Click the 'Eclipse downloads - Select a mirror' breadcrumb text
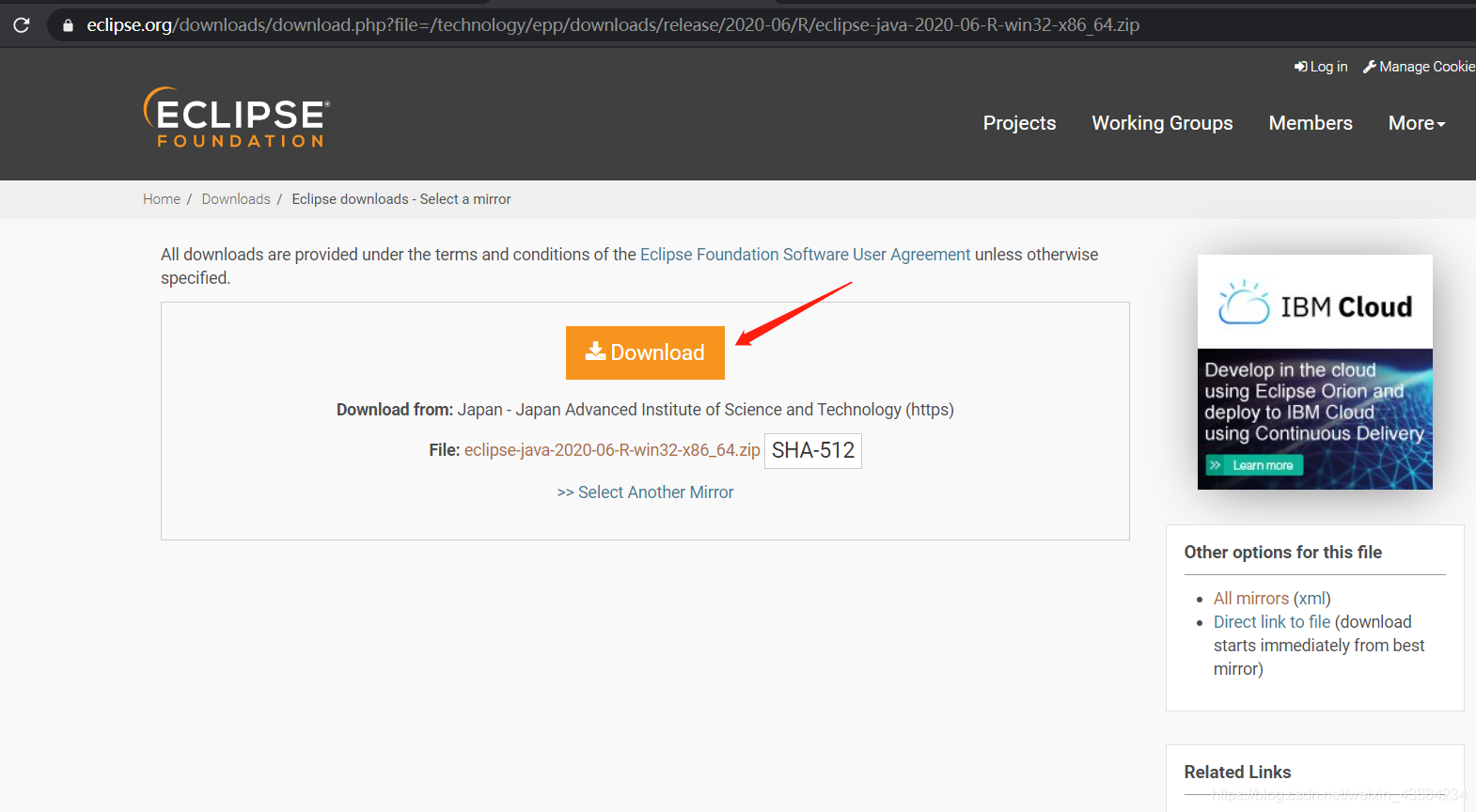This screenshot has height=812, width=1476. (401, 199)
